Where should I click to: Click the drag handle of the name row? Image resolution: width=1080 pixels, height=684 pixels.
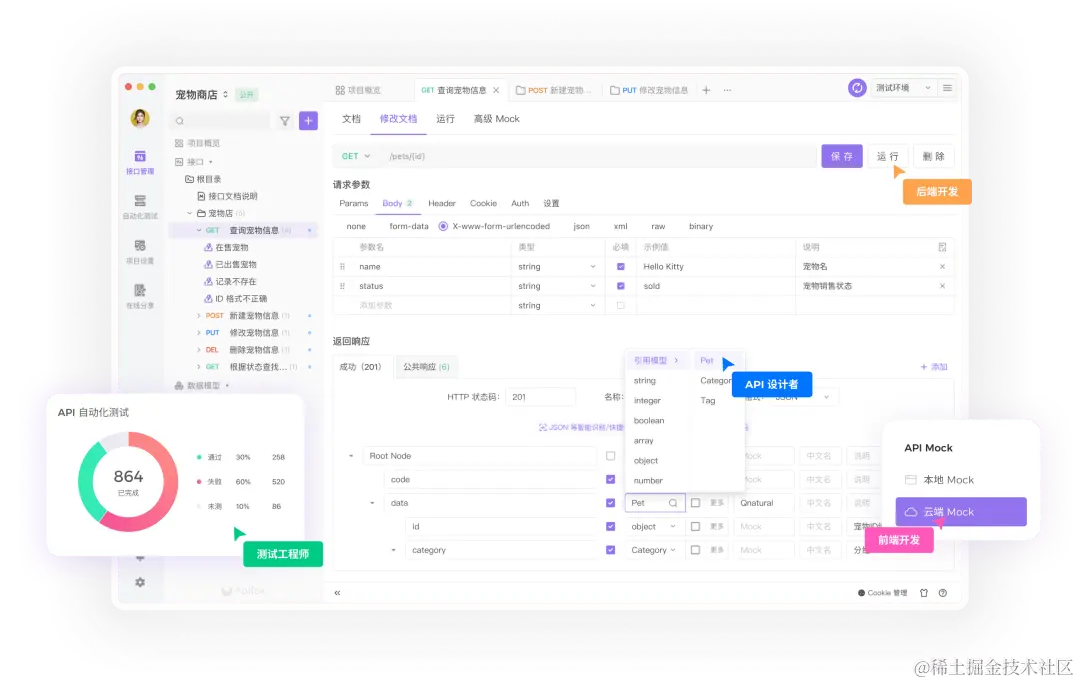(x=342, y=267)
